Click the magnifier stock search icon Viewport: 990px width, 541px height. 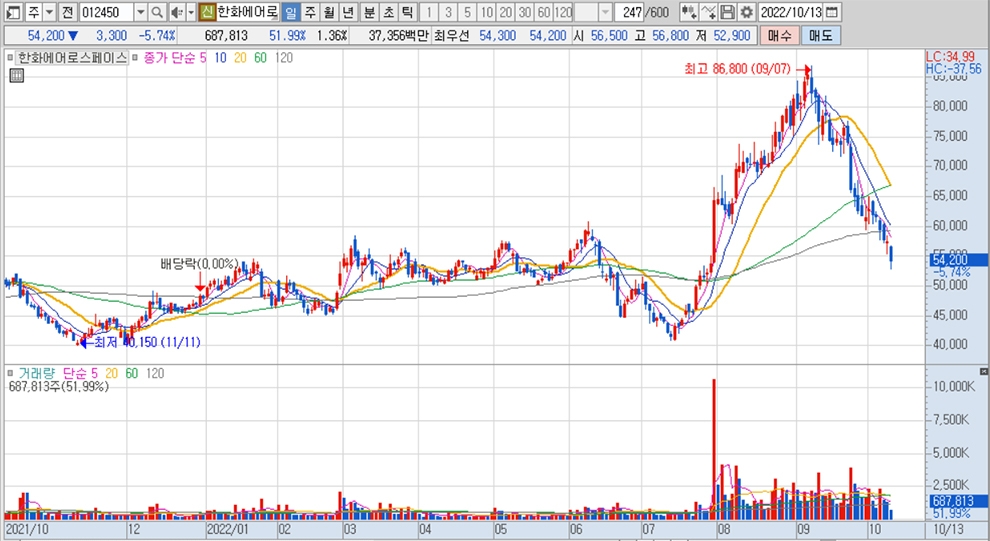click(x=157, y=12)
